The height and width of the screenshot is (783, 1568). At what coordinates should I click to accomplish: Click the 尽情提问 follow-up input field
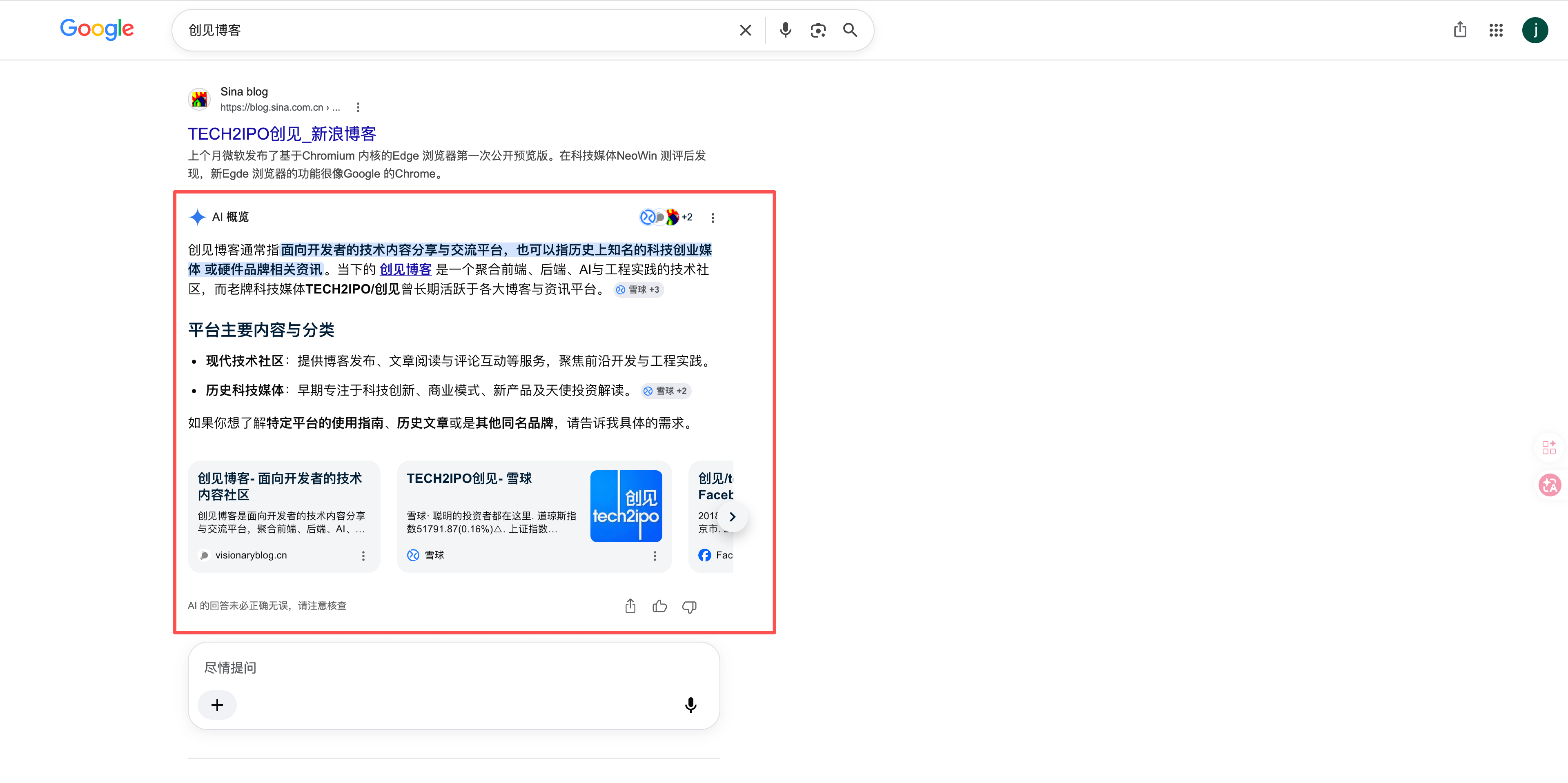click(x=454, y=668)
